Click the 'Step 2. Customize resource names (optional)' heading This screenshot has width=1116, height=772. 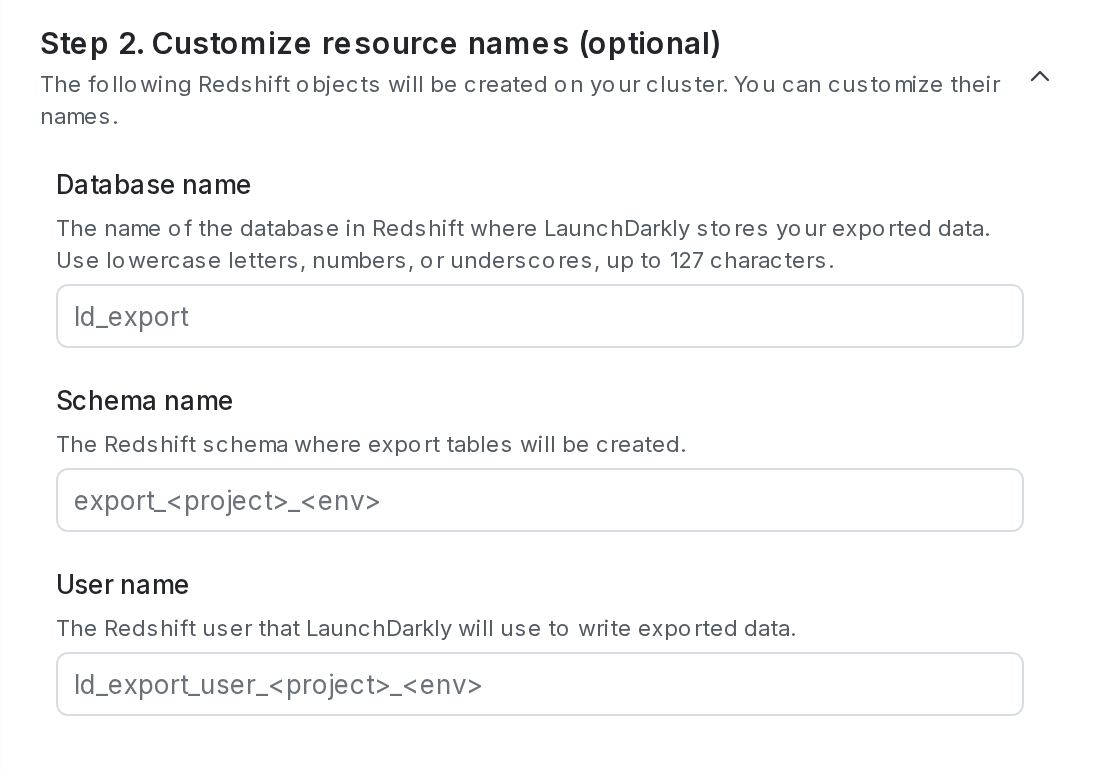coord(381,43)
